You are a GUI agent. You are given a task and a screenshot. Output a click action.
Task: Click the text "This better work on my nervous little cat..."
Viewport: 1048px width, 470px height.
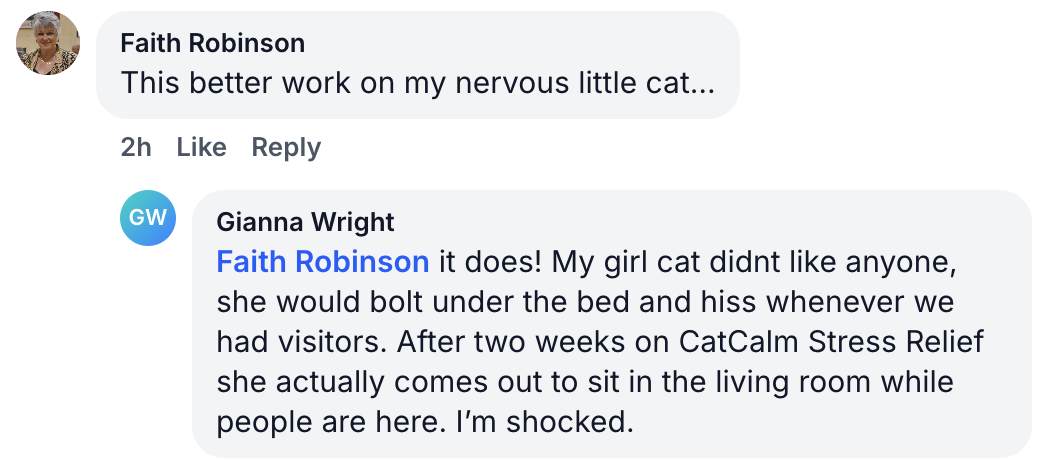tap(417, 82)
